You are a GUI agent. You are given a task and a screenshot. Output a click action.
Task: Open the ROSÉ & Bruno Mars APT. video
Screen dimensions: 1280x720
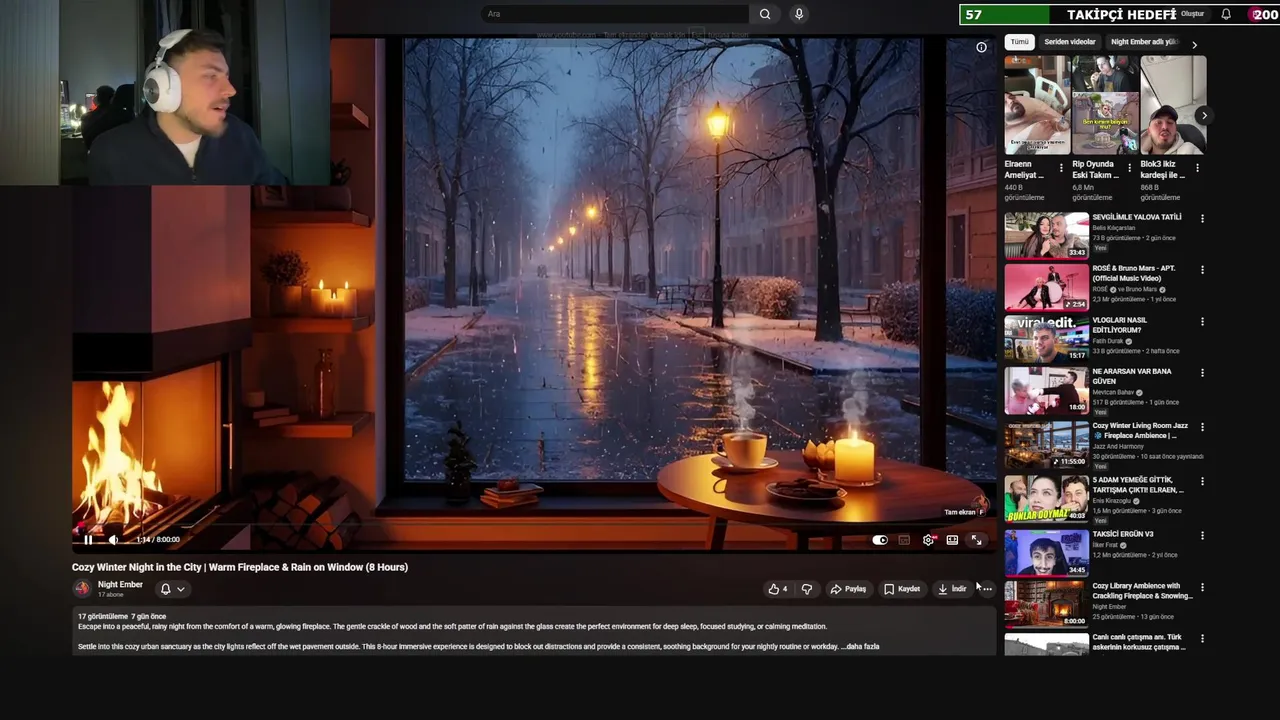1047,287
